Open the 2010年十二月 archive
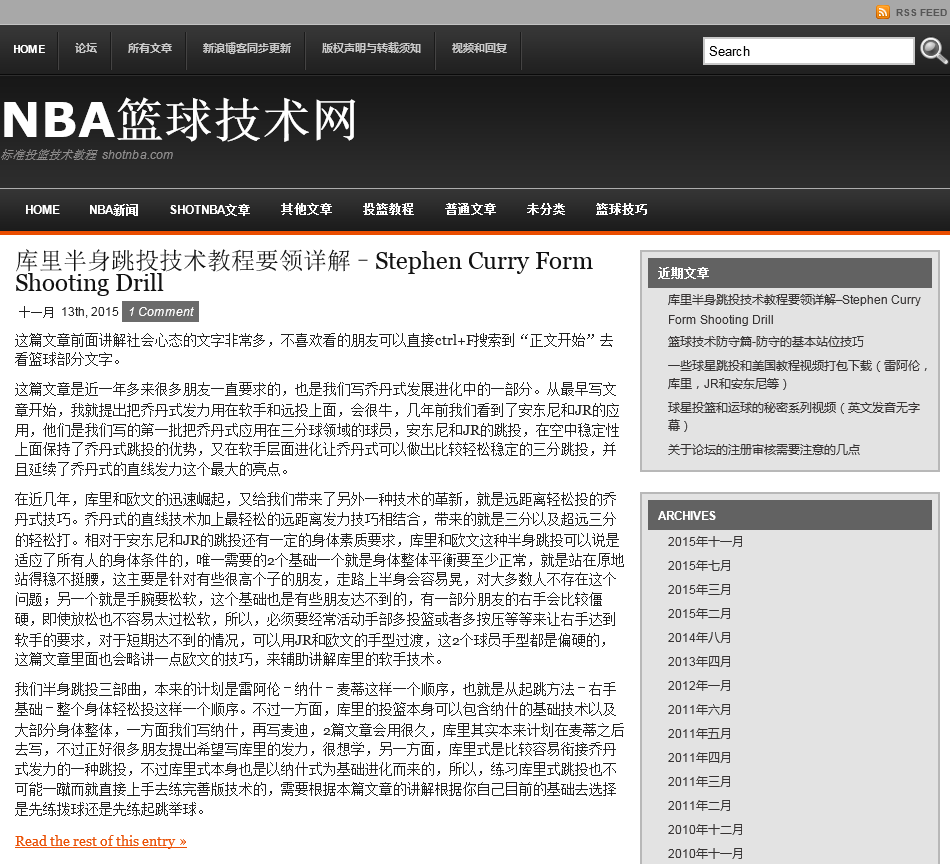The width and height of the screenshot is (950, 864). coord(705,830)
